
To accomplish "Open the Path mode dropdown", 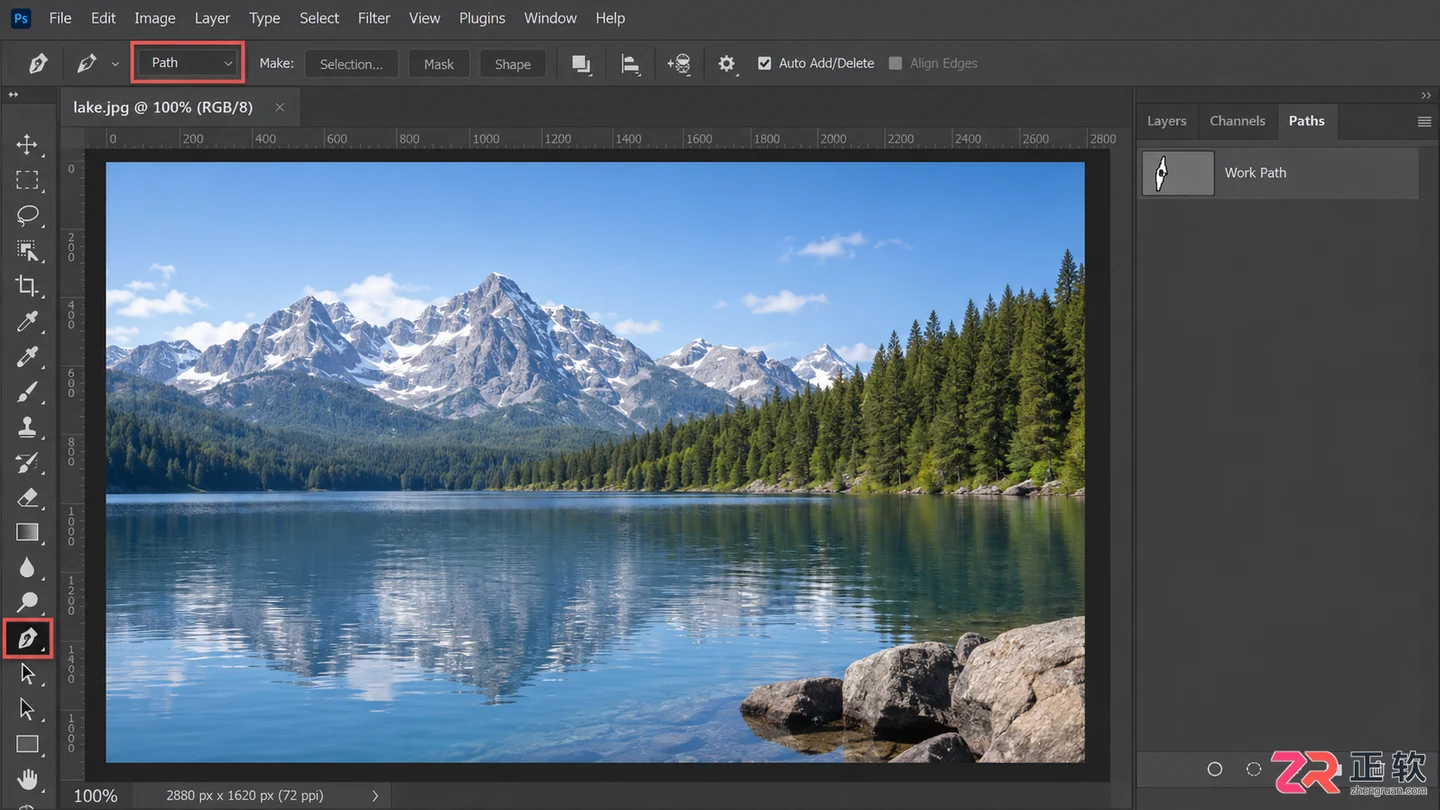I will tap(188, 63).
